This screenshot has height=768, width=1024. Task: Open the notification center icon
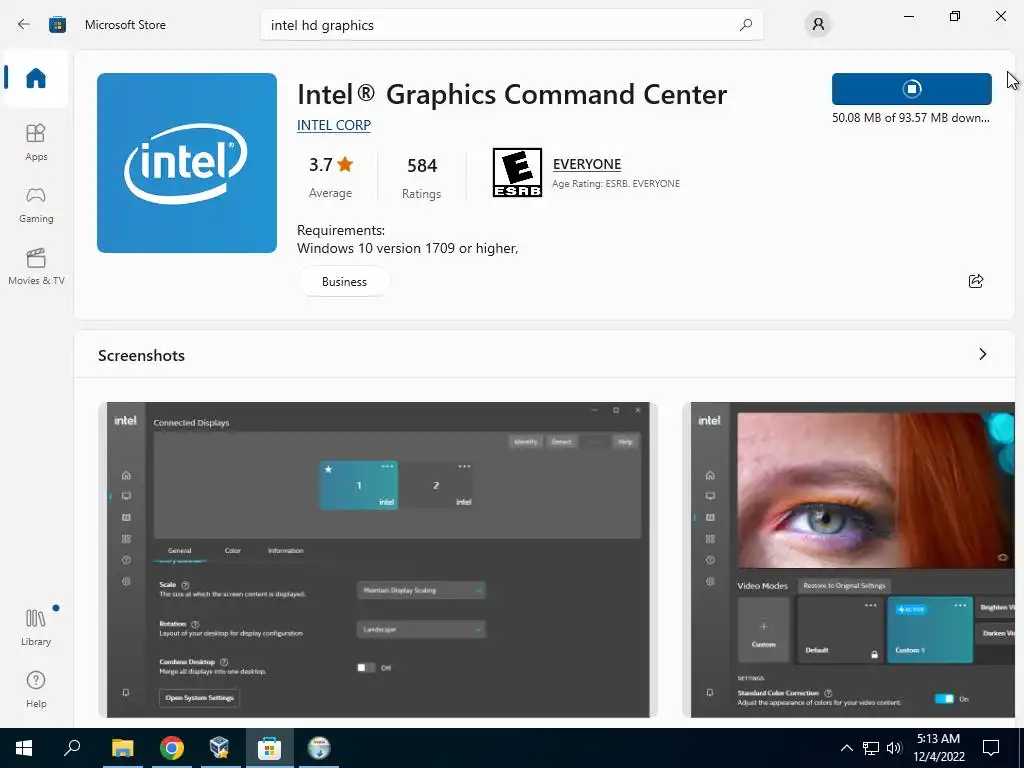click(x=991, y=748)
